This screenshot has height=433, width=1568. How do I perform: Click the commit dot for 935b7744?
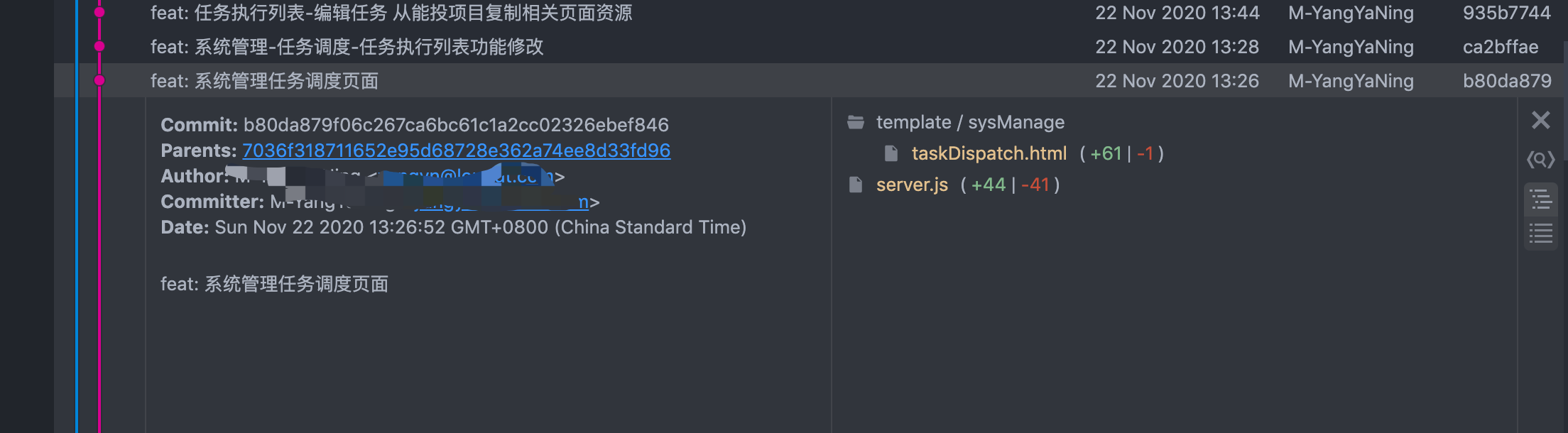click(99, 12)
